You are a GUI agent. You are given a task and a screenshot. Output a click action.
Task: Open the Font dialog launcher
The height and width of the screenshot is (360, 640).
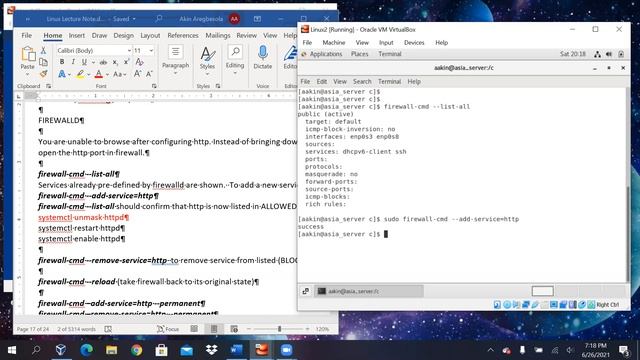[x=154, y=86]
